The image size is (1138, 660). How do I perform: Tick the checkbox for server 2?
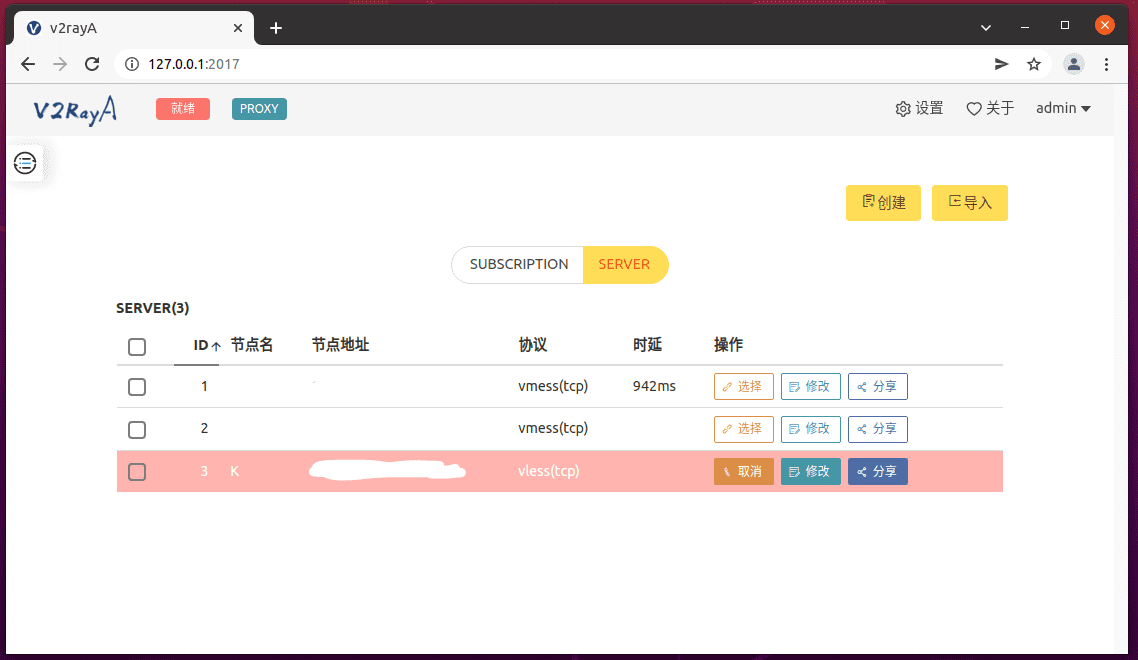(137, 429)
